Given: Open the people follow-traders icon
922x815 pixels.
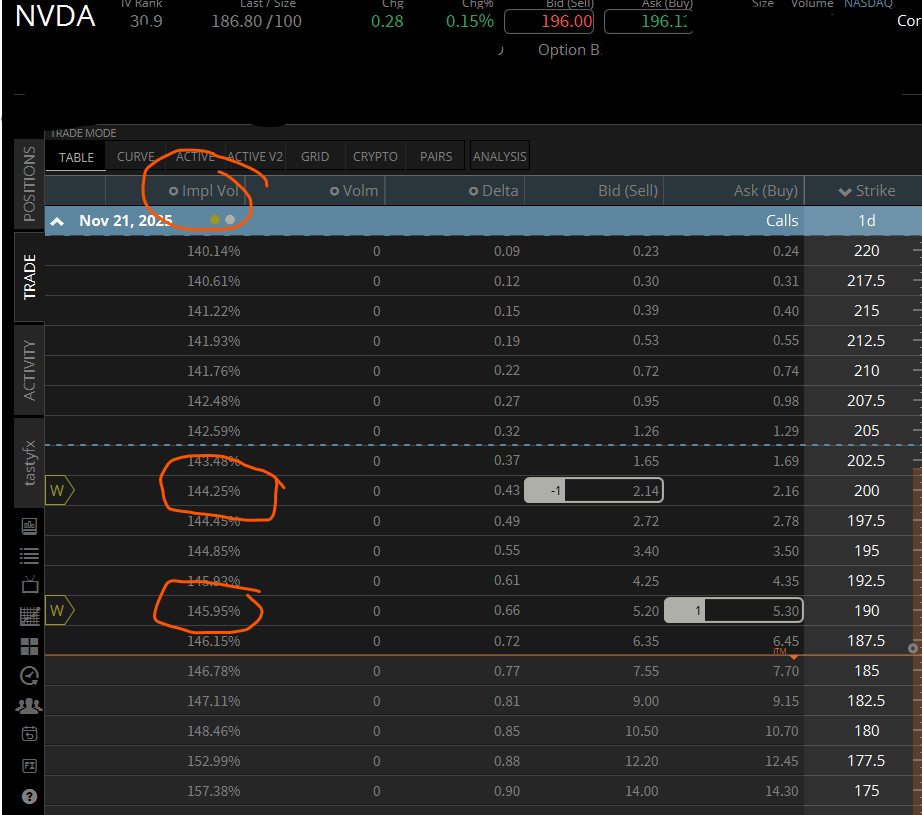Looking at the screenshot, I should point(29,706).
